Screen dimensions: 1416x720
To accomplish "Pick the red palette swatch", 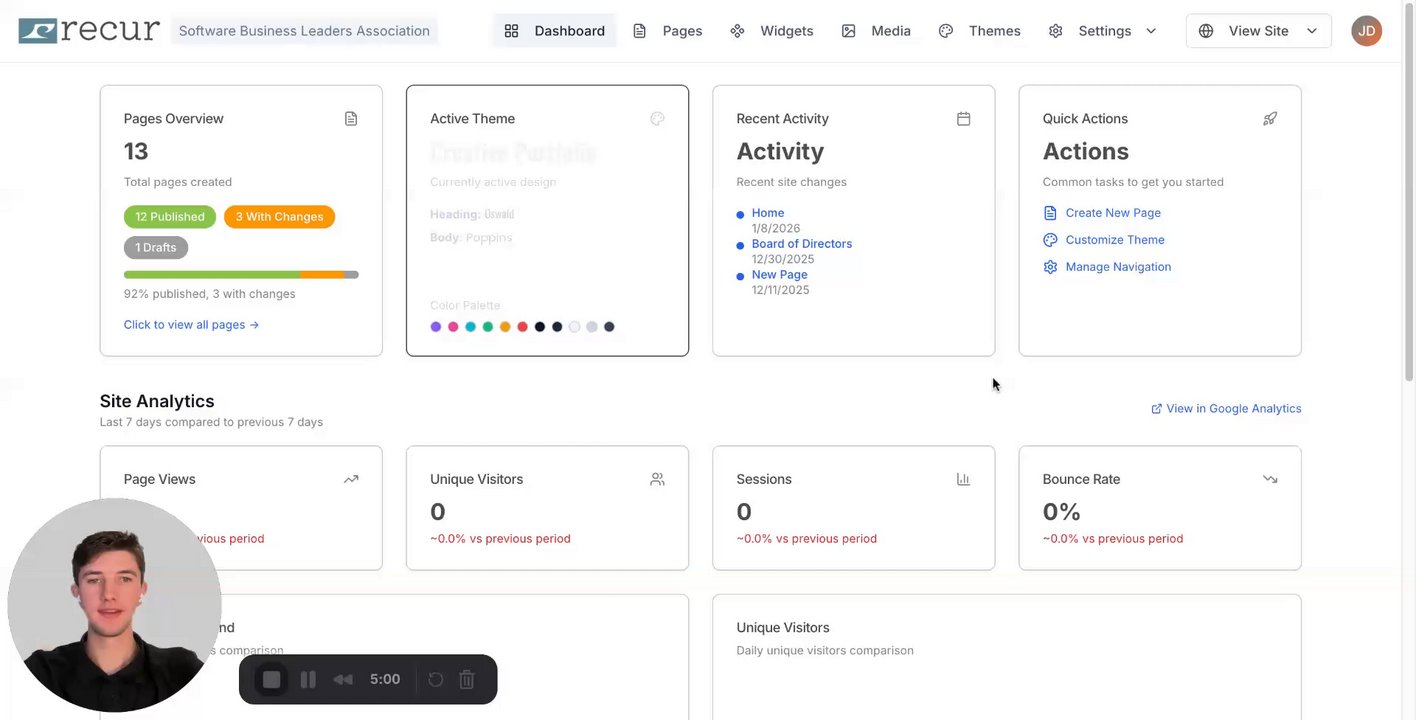I will tap(522, 327).
